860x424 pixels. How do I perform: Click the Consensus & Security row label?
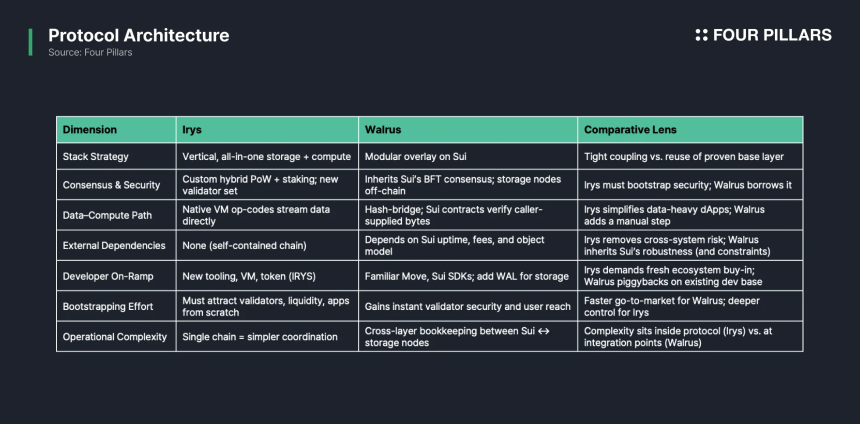(111, 185)
